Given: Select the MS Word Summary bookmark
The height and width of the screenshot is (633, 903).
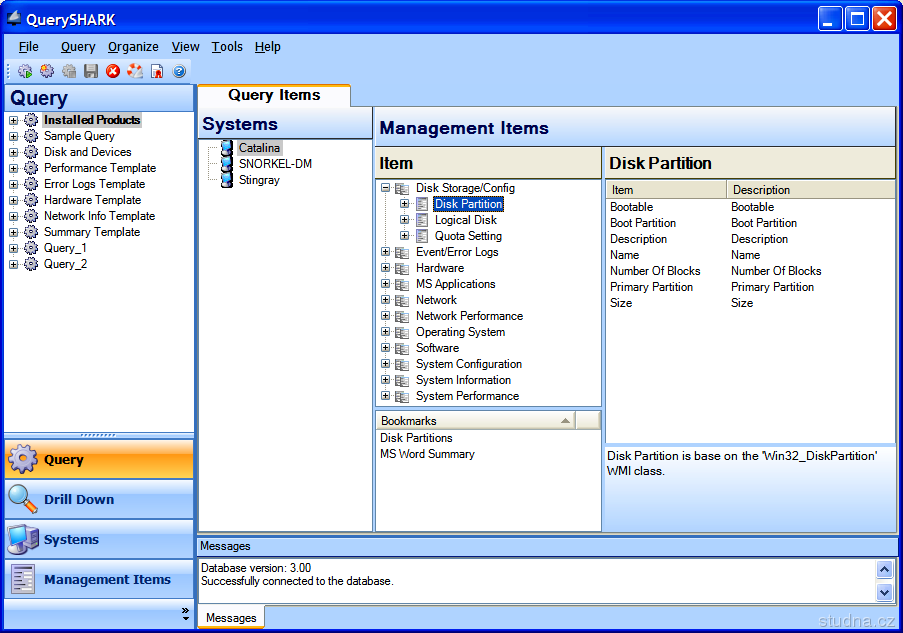Looking at the screenshot, I should [x=427, y=454].
